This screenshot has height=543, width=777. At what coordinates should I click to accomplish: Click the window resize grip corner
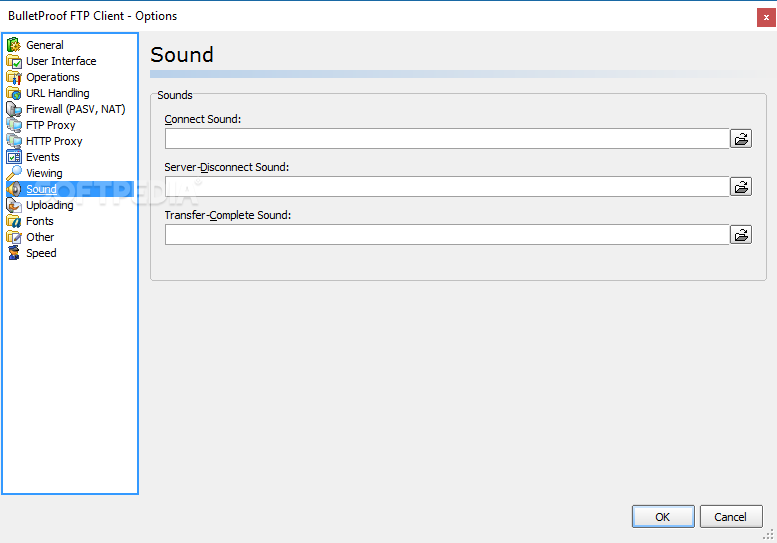coord(769,535)
